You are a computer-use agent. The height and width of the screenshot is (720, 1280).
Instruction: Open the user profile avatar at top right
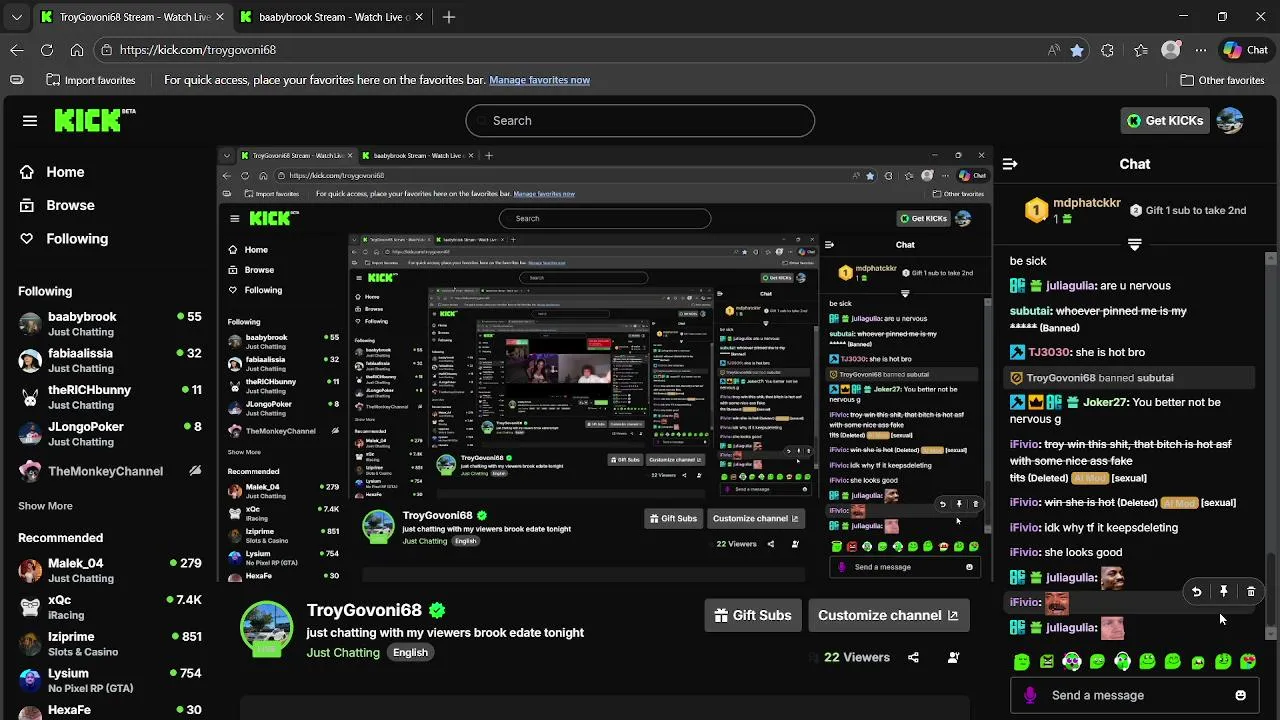(1230, 121)
